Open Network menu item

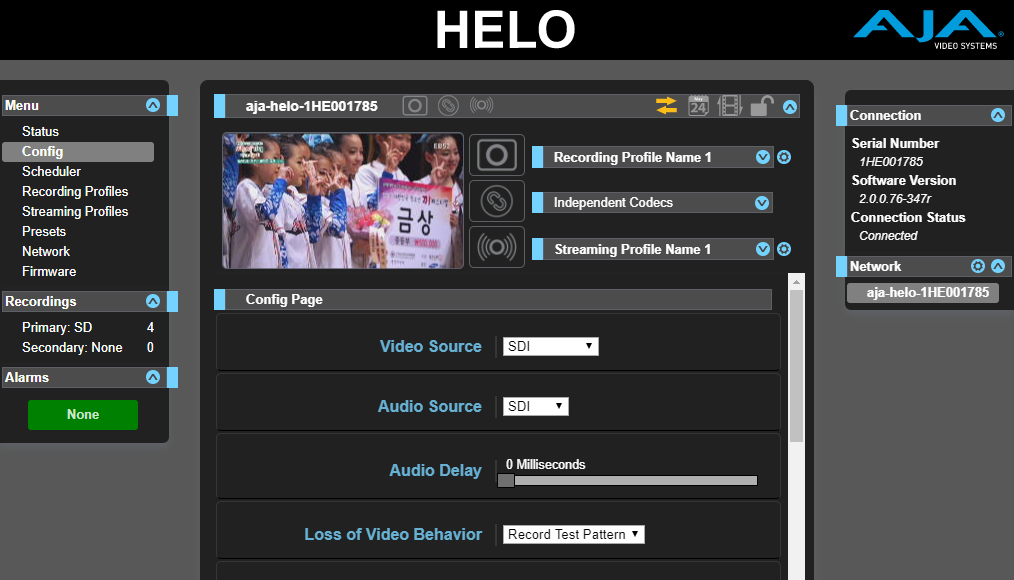[x=46, y=252]
